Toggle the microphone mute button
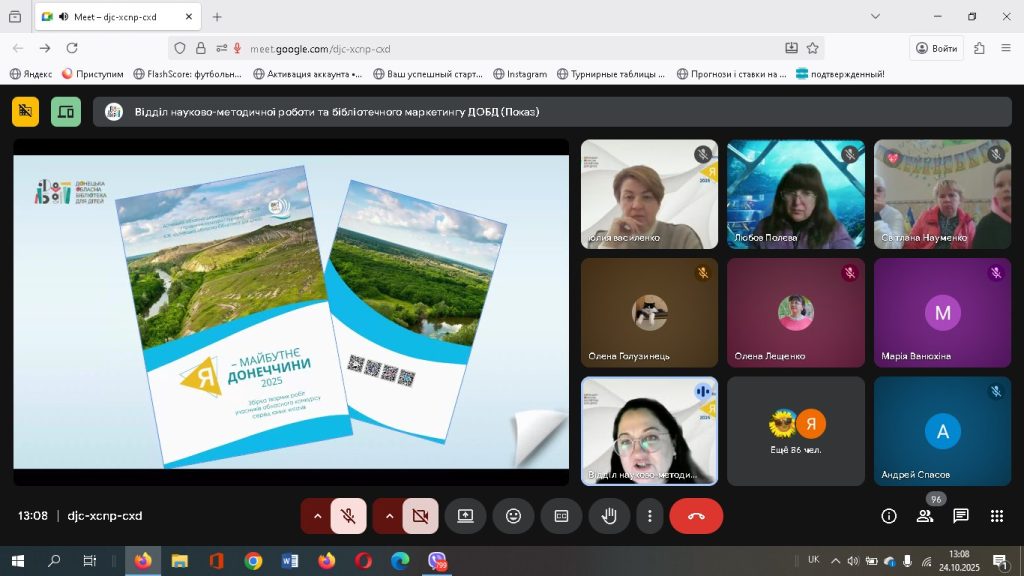 [x=348, y=516]
